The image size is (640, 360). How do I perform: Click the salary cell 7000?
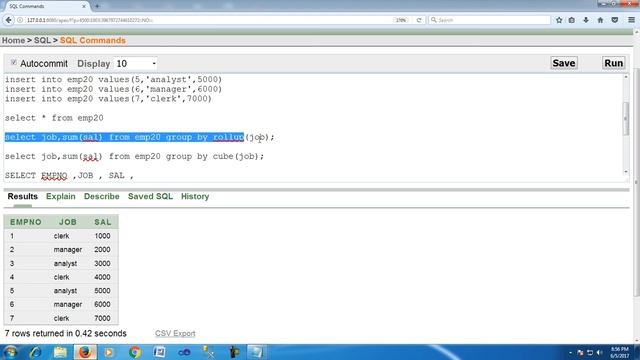[102, 318]
